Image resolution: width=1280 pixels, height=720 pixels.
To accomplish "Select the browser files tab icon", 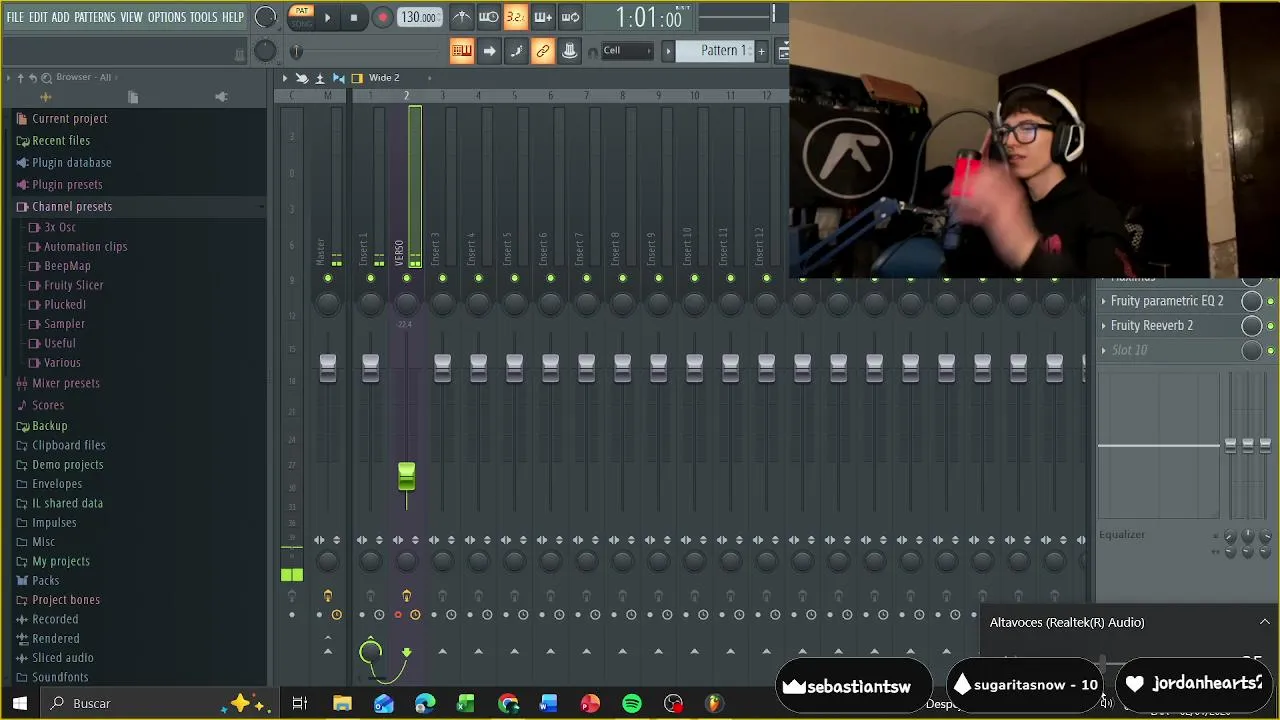I will [133, 97].
